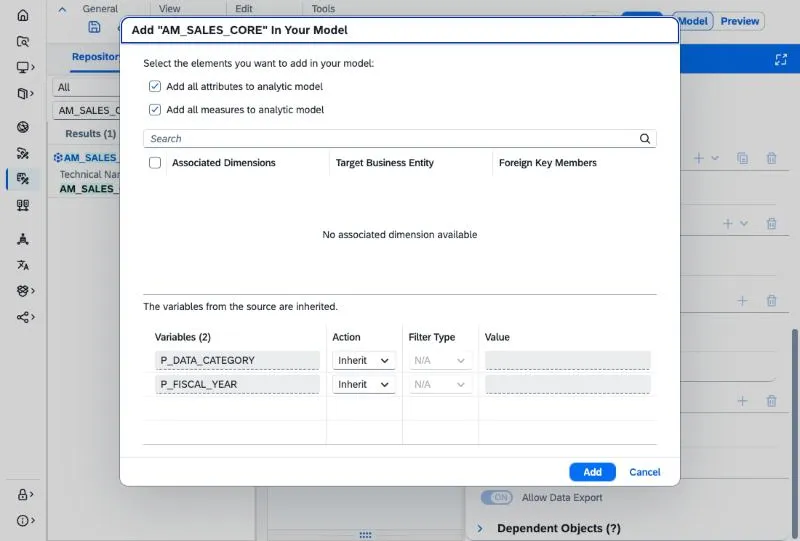800x541 pixels.
Task: Open the General menu
Action: tap(100, 9)
